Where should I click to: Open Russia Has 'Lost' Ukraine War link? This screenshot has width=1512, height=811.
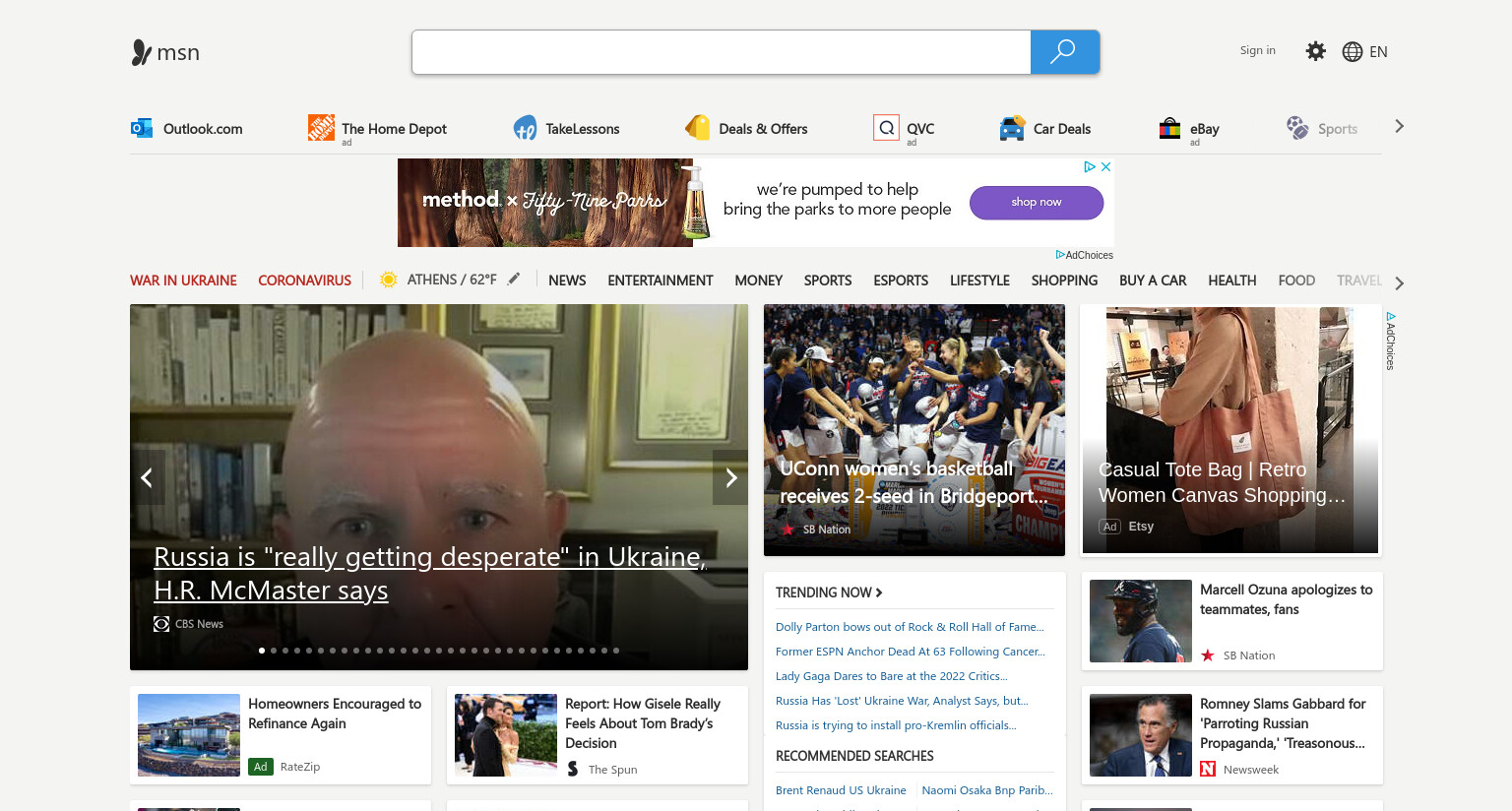point(902,701)
